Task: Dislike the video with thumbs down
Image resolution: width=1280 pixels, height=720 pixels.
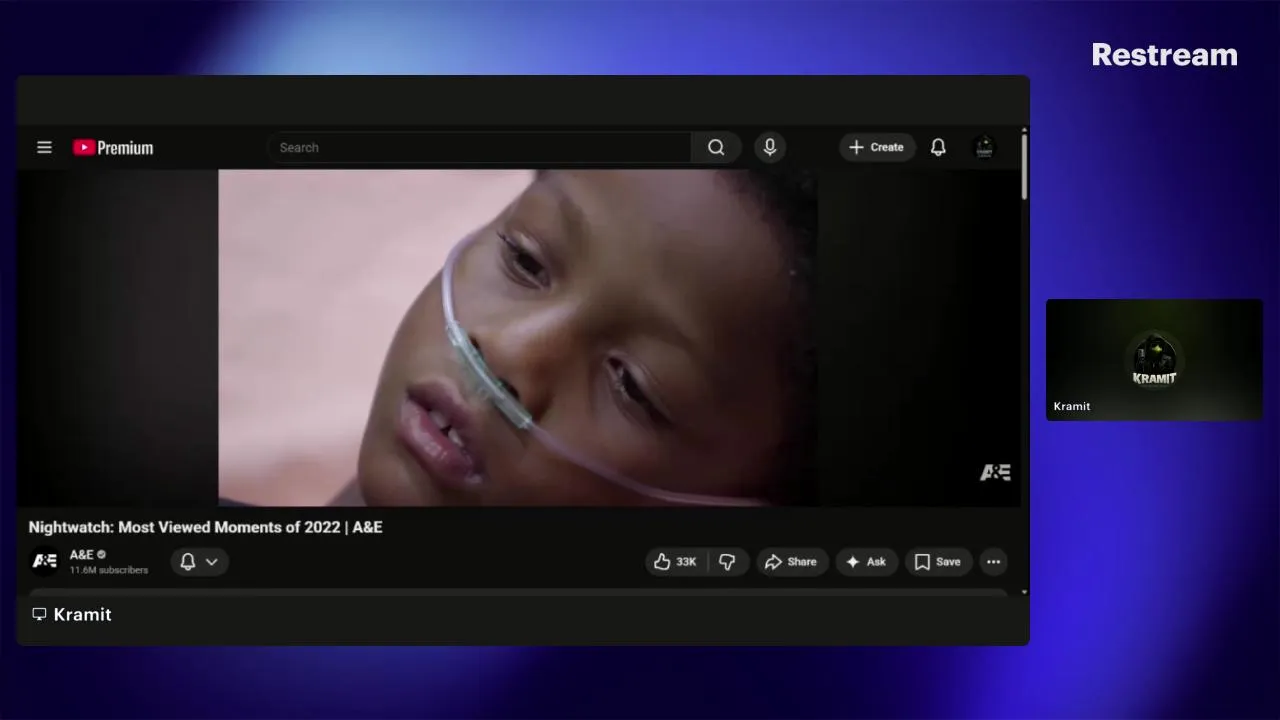Action: [727, 562]
